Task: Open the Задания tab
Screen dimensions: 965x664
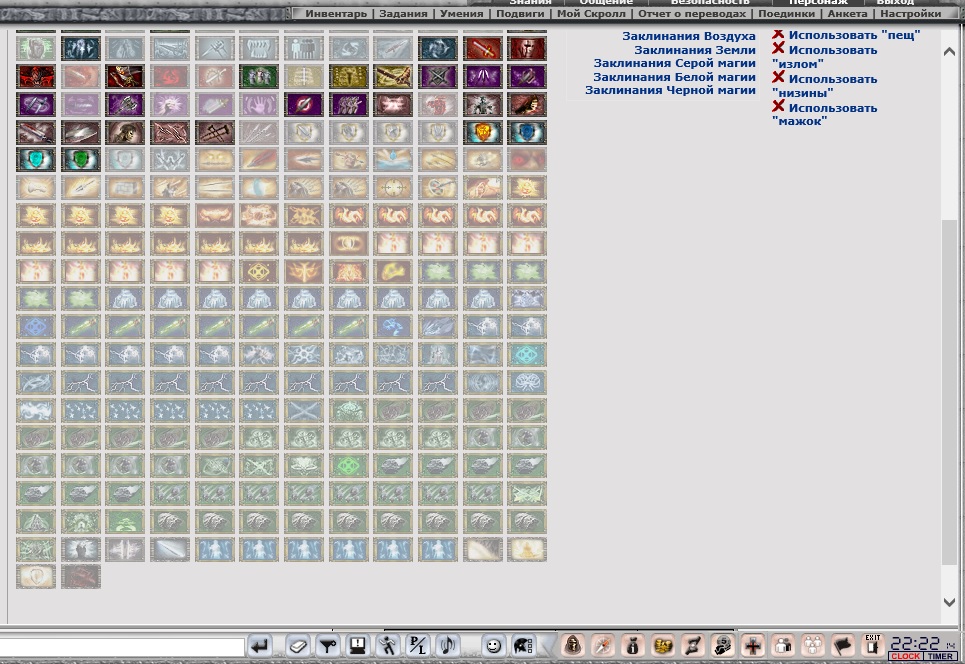Action: [x=403, y=14]
